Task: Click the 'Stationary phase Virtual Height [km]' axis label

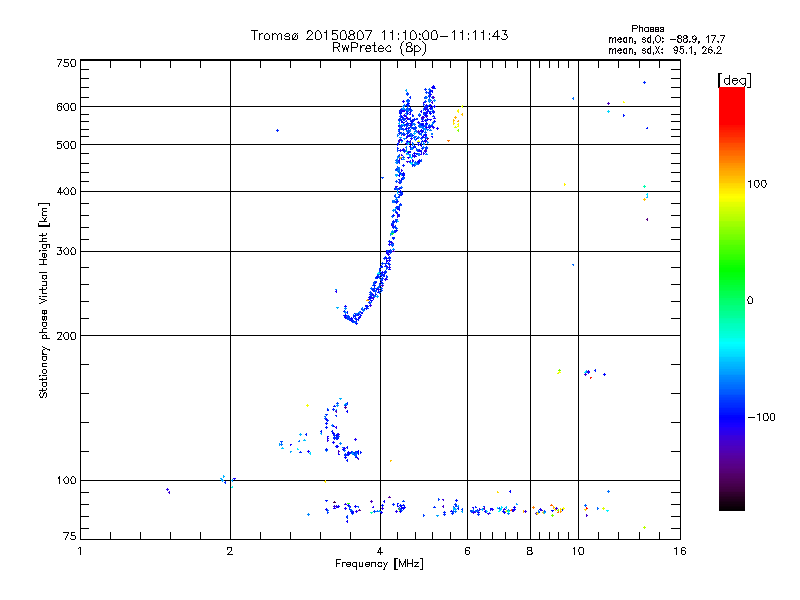Action: pyautogui.click(x=44, y=301)
